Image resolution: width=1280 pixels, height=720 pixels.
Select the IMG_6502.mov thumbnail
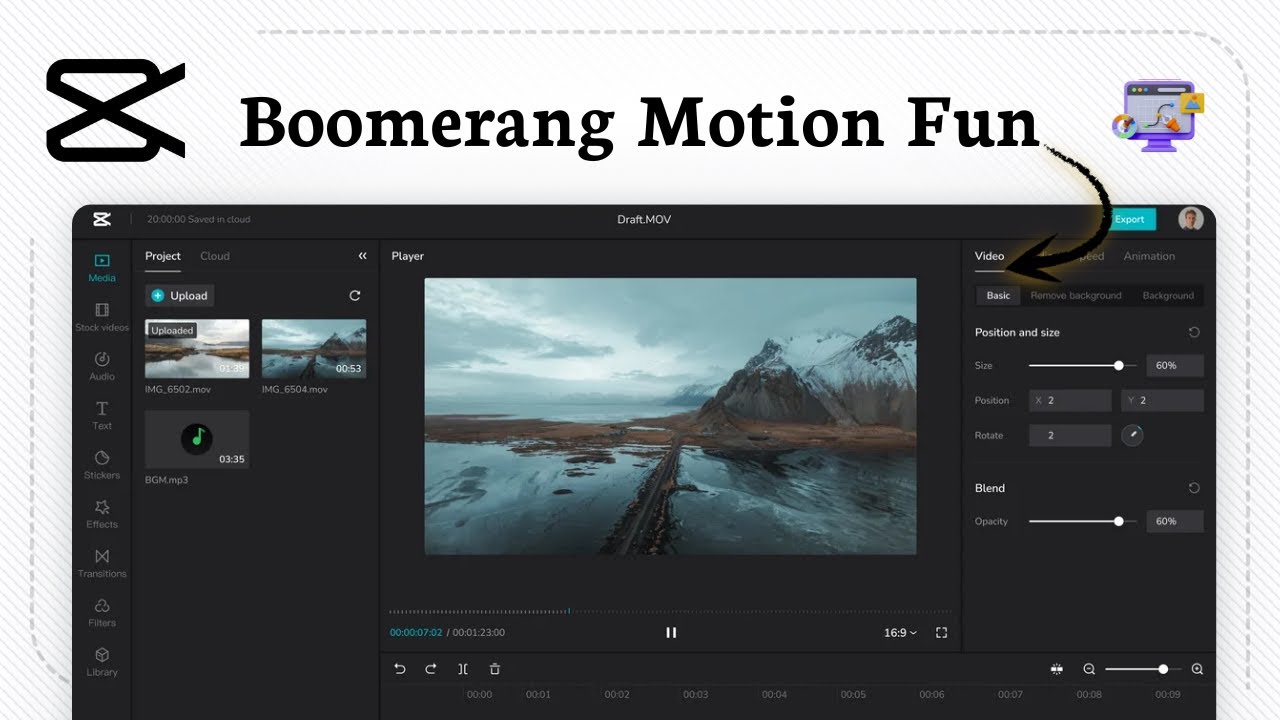[197, 348]
